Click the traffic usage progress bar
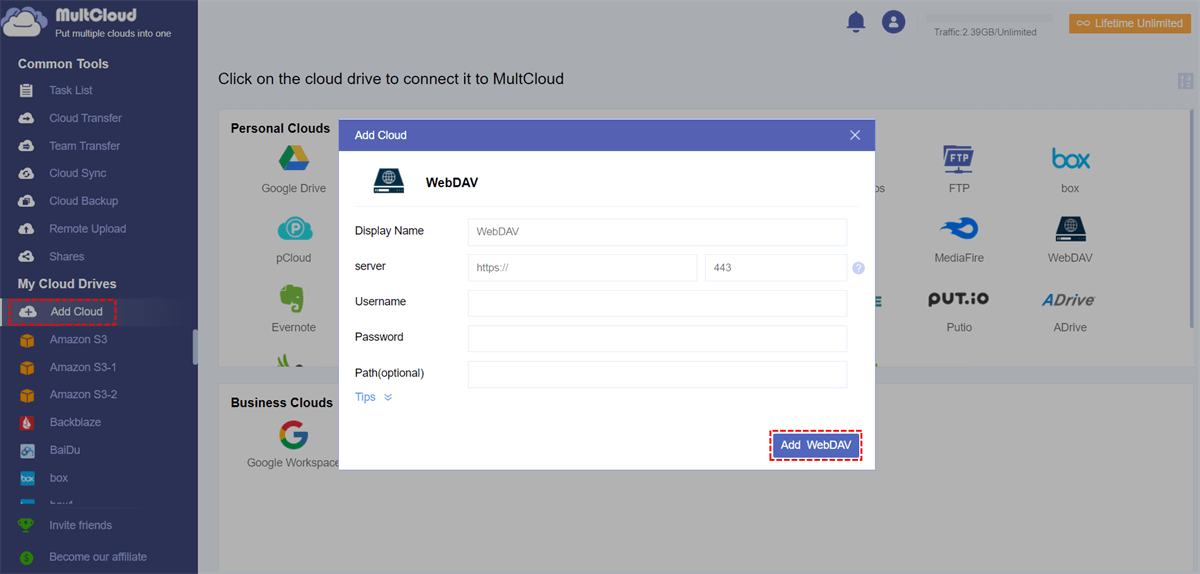The image size is (1200, 574). click(989, 18)
